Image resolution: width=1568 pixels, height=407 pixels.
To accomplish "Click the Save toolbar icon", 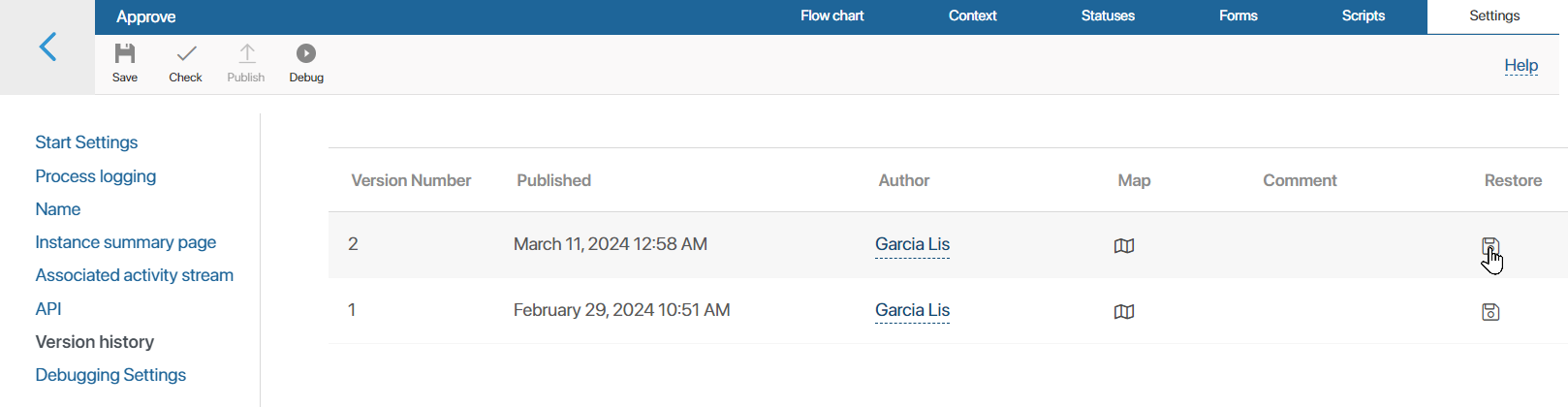I will pos(125,54).
